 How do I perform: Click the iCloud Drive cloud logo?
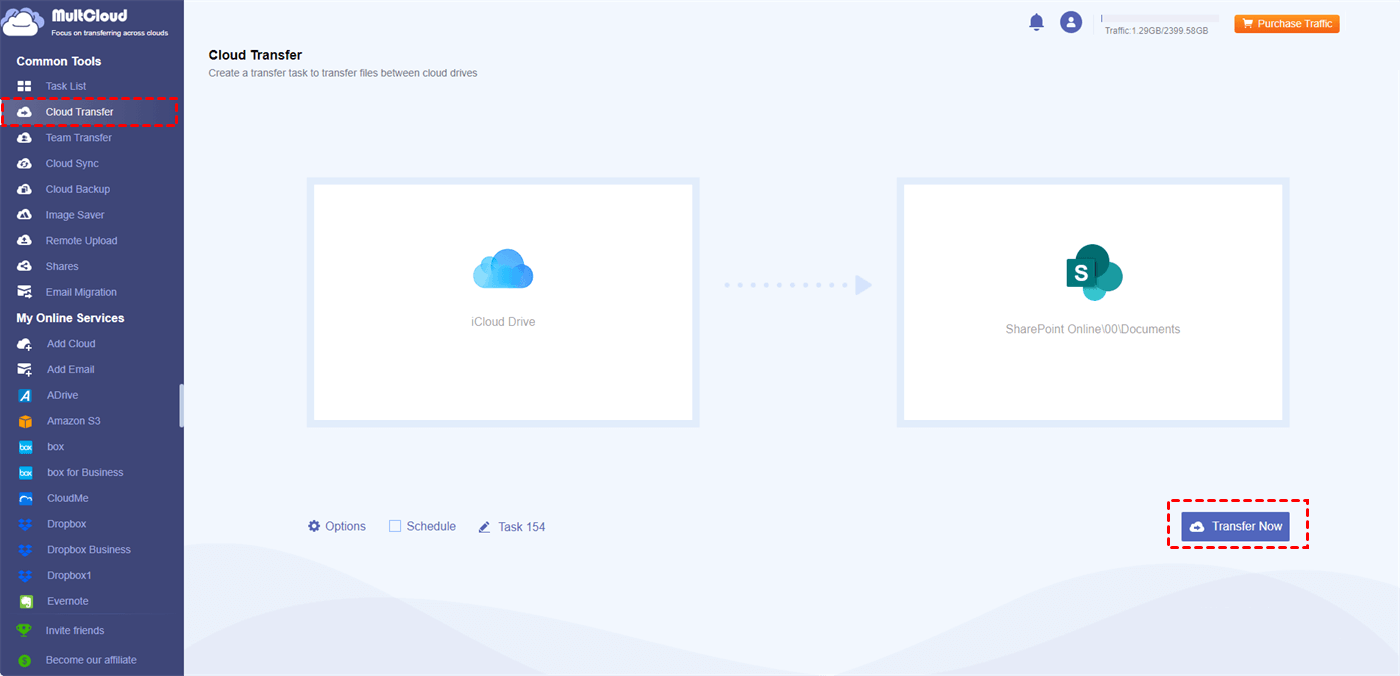pyautogui.click(x=503, y=269)
